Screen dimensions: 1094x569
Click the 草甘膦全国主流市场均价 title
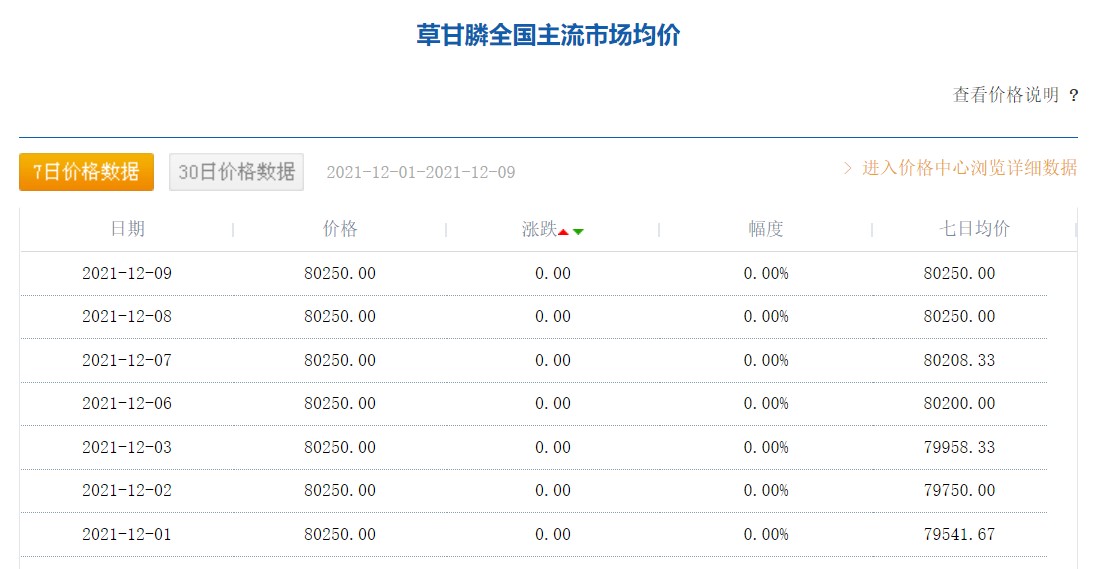point(548,35)
